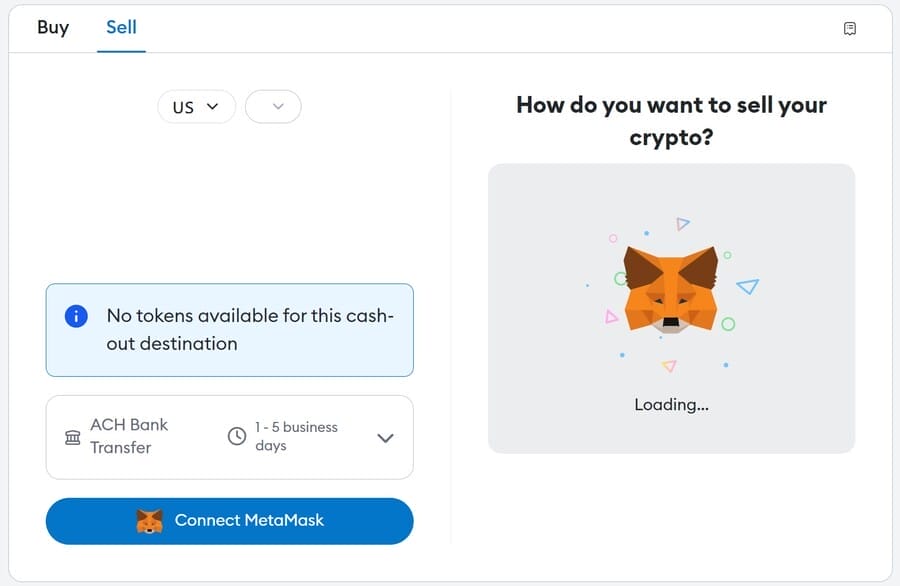Viewport: 900px width, 586px height.
Task: Click the clock icon next to business days
Action: pyautogui.click(x=237, y=437)
